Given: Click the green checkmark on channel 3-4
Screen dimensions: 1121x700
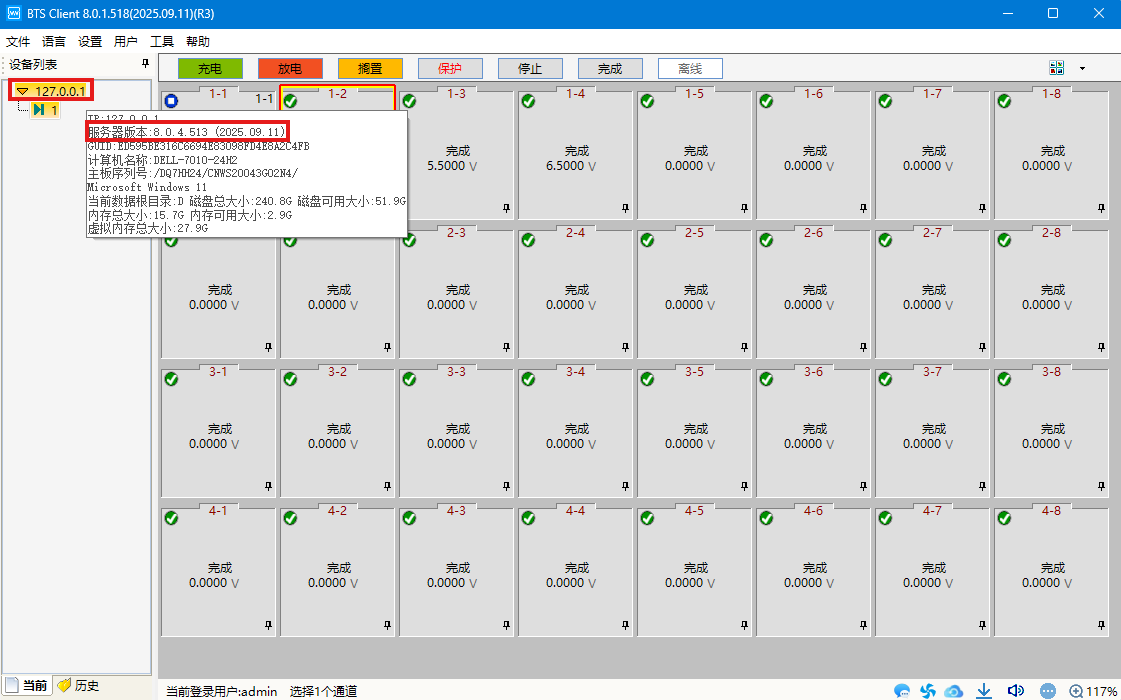Looking at the screenshot, I should click(x=528, y=379).
